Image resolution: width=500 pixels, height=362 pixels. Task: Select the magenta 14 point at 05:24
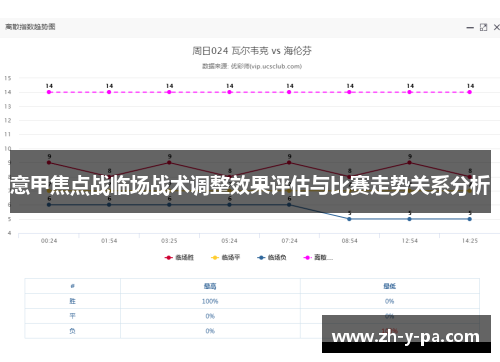229,92
